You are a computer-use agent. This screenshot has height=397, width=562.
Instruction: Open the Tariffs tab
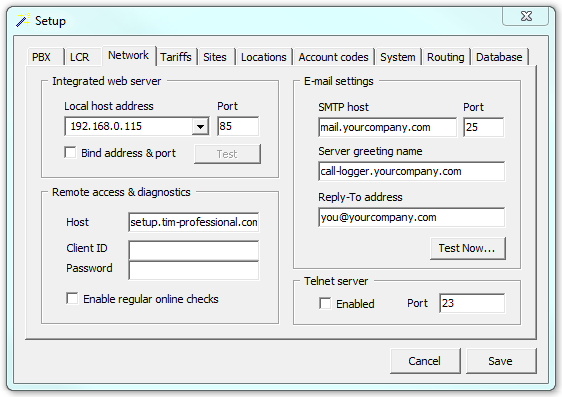tap(176, 57)
